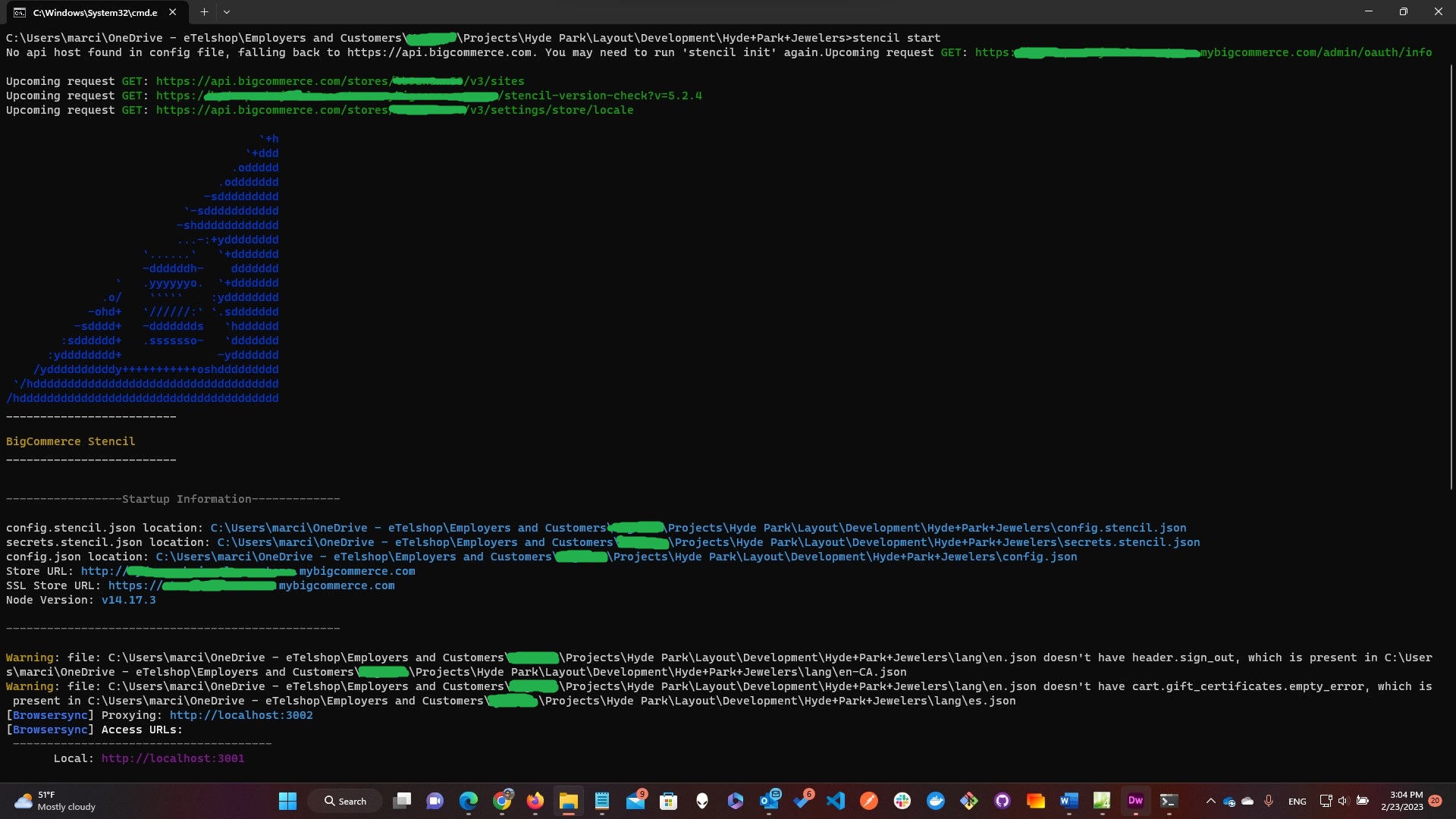1456x819 pixels.
Task: Open the OneDrive sync tray icon
Action: point(1229,801)
